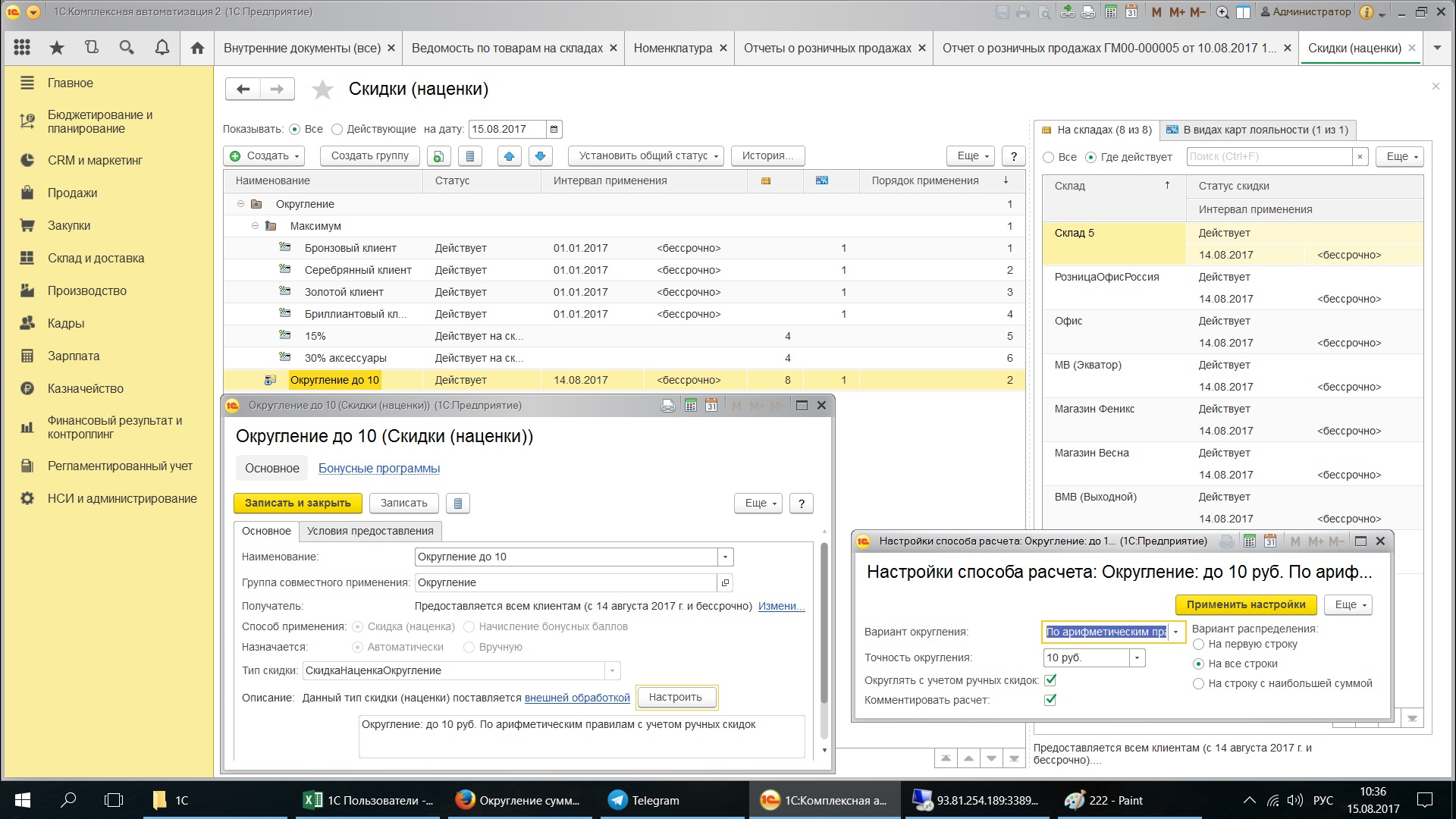Move discount down with blue down arrow
The height and width of the screenshot is (819, 1456).
[x=540, y=155]
